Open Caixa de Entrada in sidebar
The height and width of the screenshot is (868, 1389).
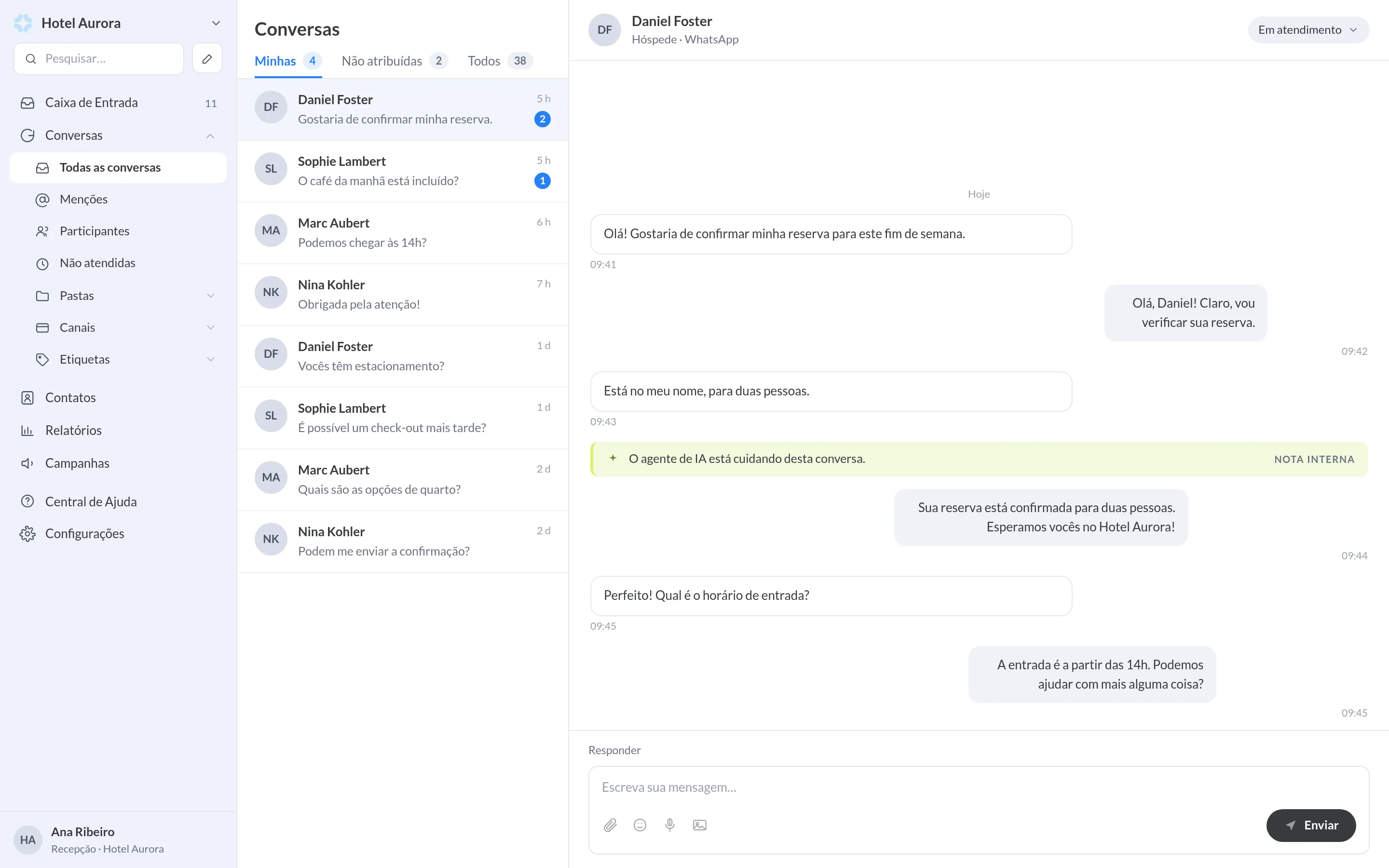[118, 103]
